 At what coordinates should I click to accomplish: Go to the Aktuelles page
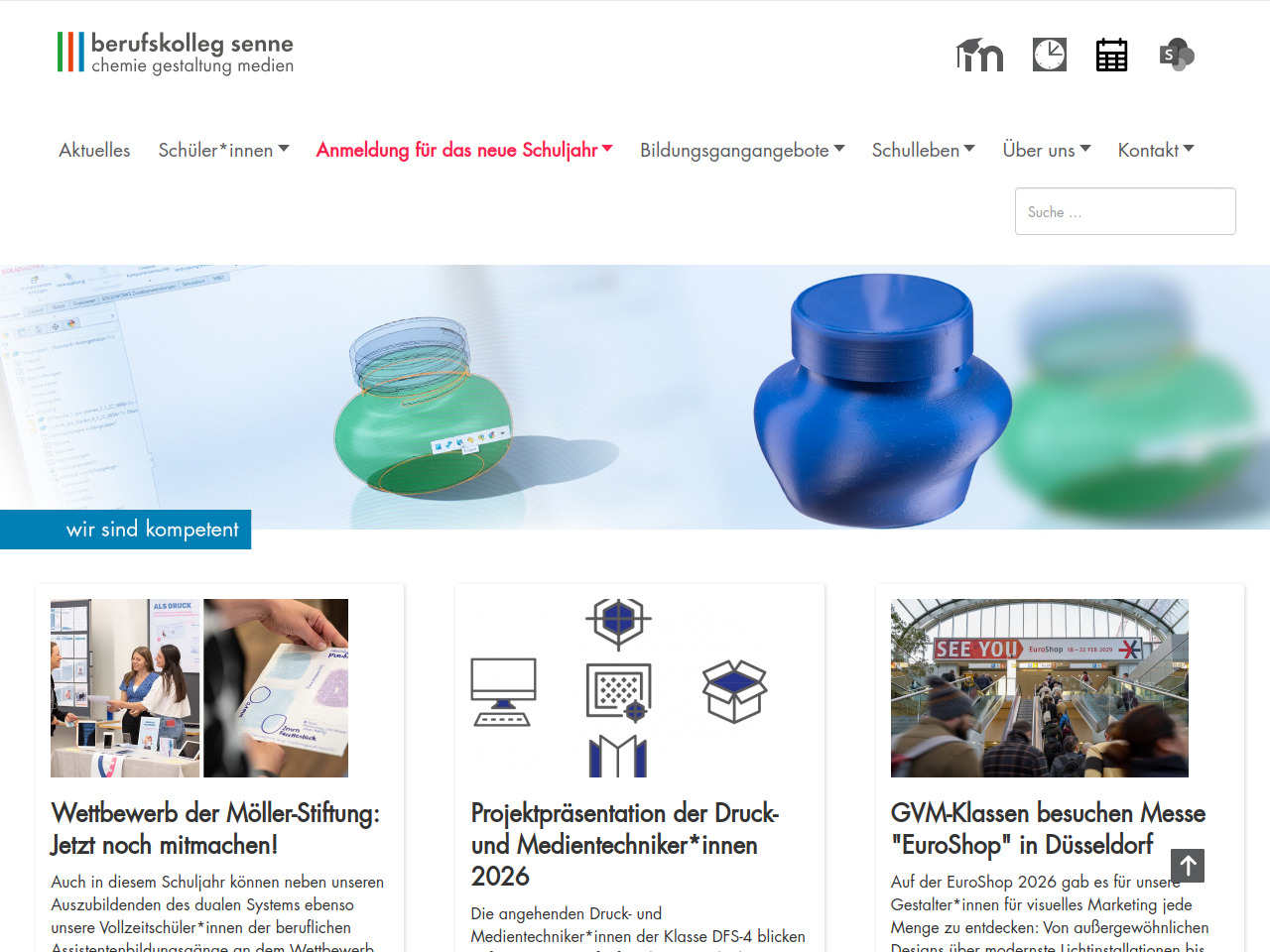pos(94,150)
